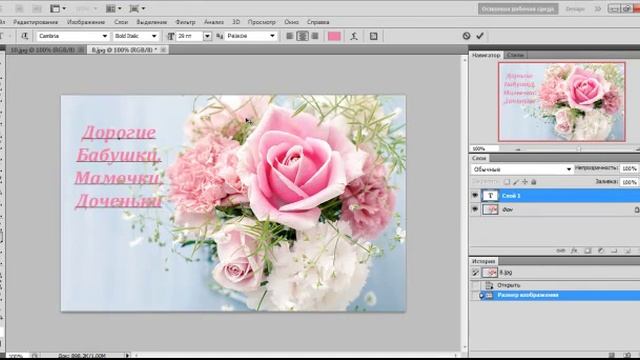Cancel the current text edits
640x360 pixels.
467,36
